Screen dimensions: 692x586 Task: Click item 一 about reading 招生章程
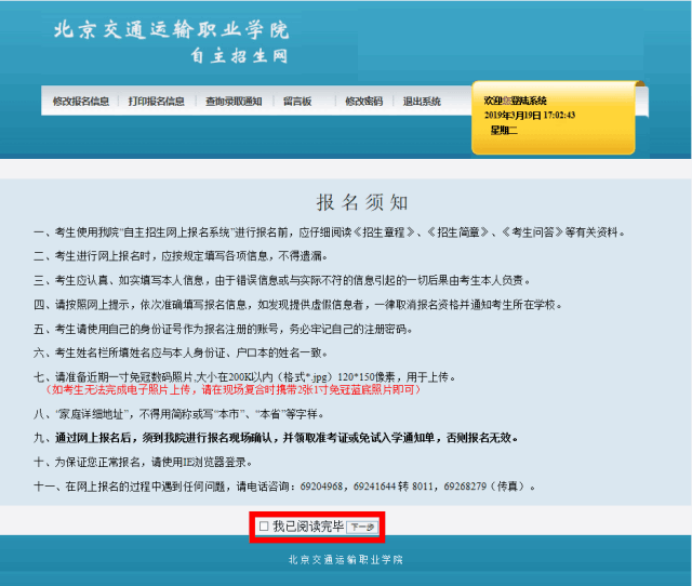click(x=329, y=232)
